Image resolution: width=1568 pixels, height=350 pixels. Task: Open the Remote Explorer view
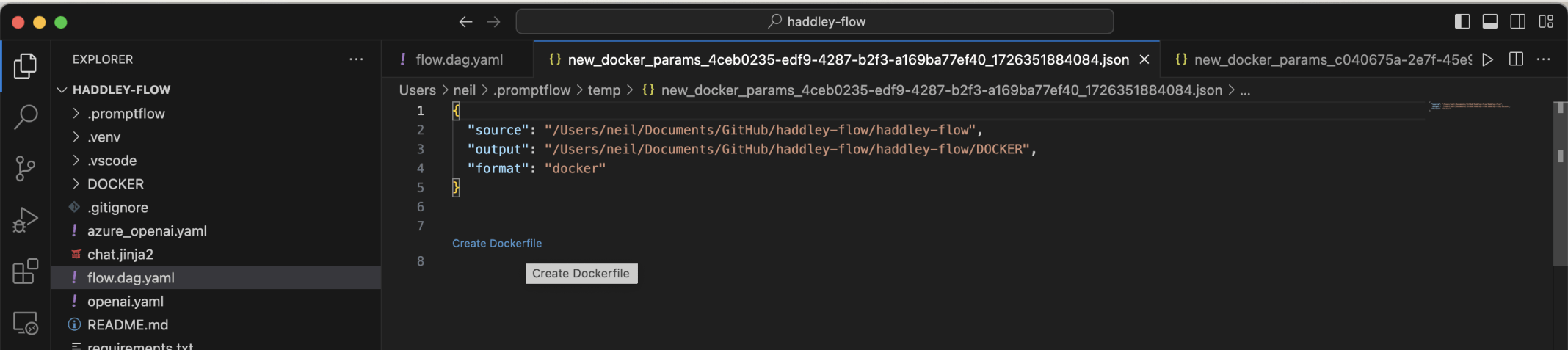(26, 323)
